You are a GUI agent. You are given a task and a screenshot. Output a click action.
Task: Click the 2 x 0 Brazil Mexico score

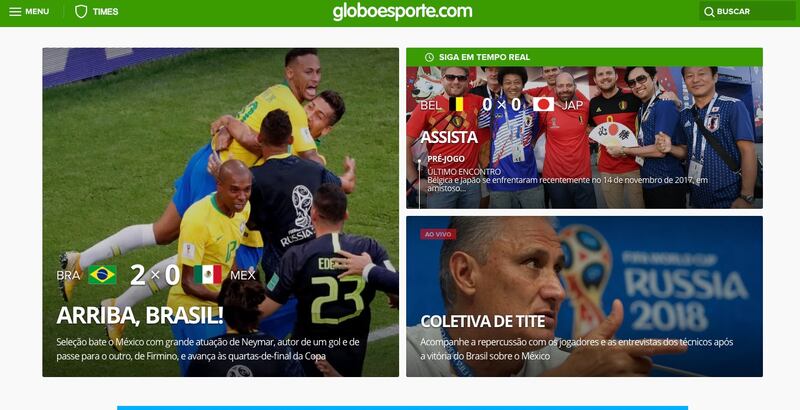coord(155,275)
